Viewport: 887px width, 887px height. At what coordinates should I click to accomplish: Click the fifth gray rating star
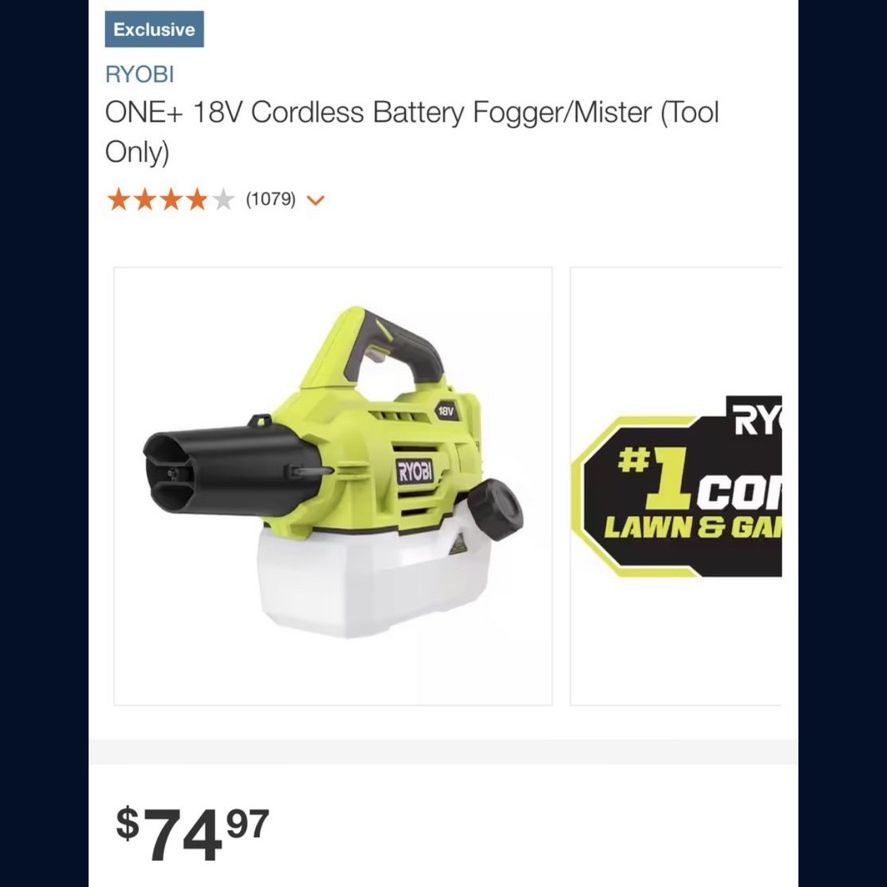223,200
